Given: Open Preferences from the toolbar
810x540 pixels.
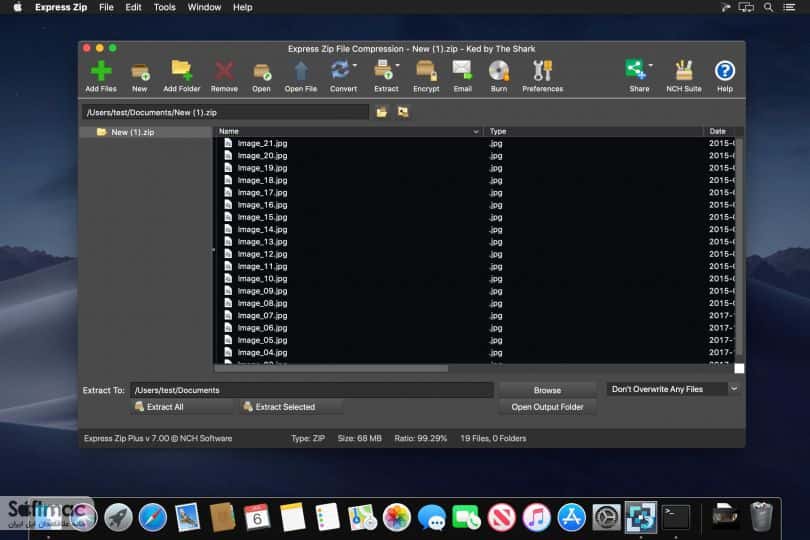Looking at the screenshot, I should coord(542,75).
